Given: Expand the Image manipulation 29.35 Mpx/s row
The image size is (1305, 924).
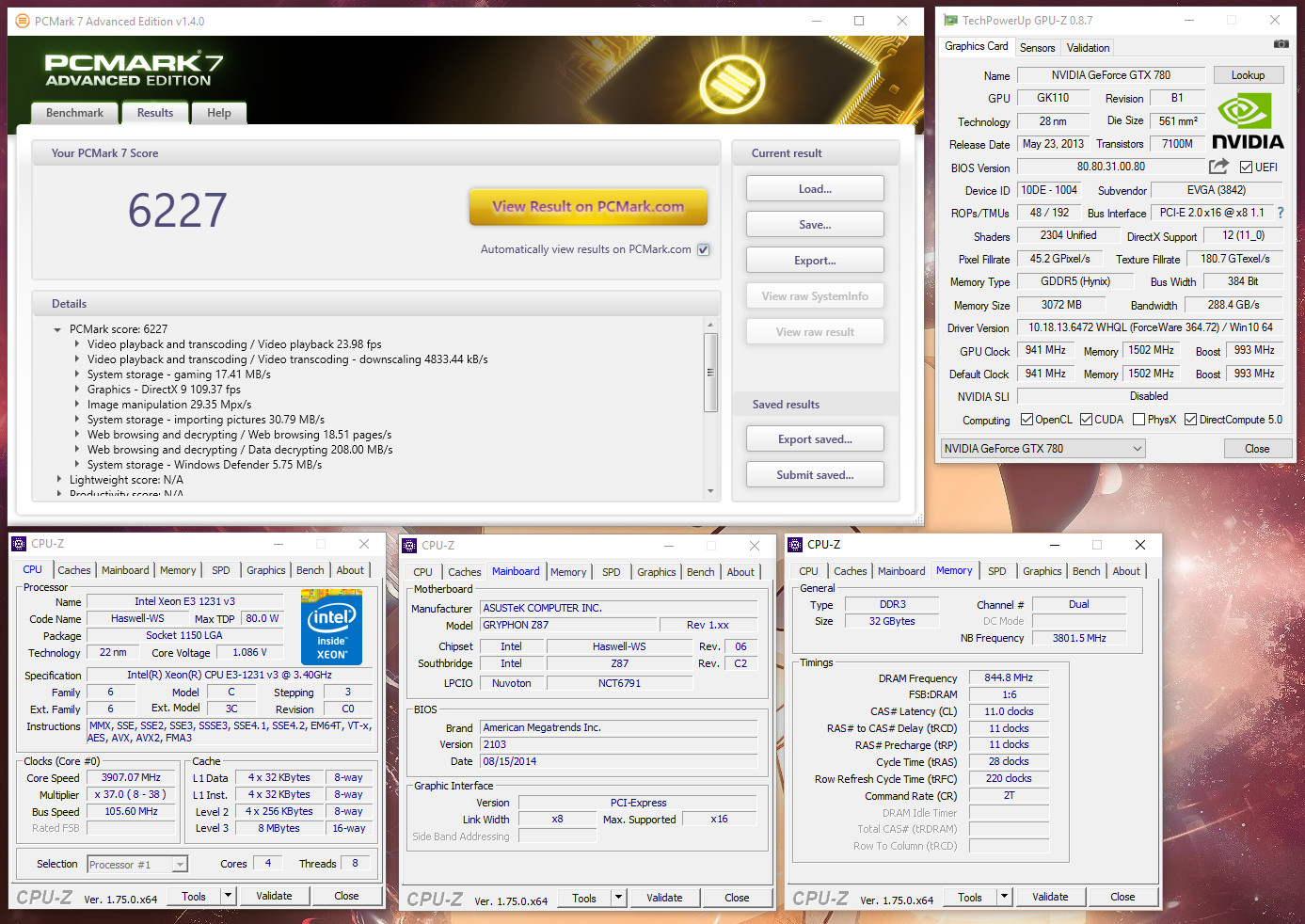Looking at the screenshot, I should pyautogui.click(x=77, y=405).
